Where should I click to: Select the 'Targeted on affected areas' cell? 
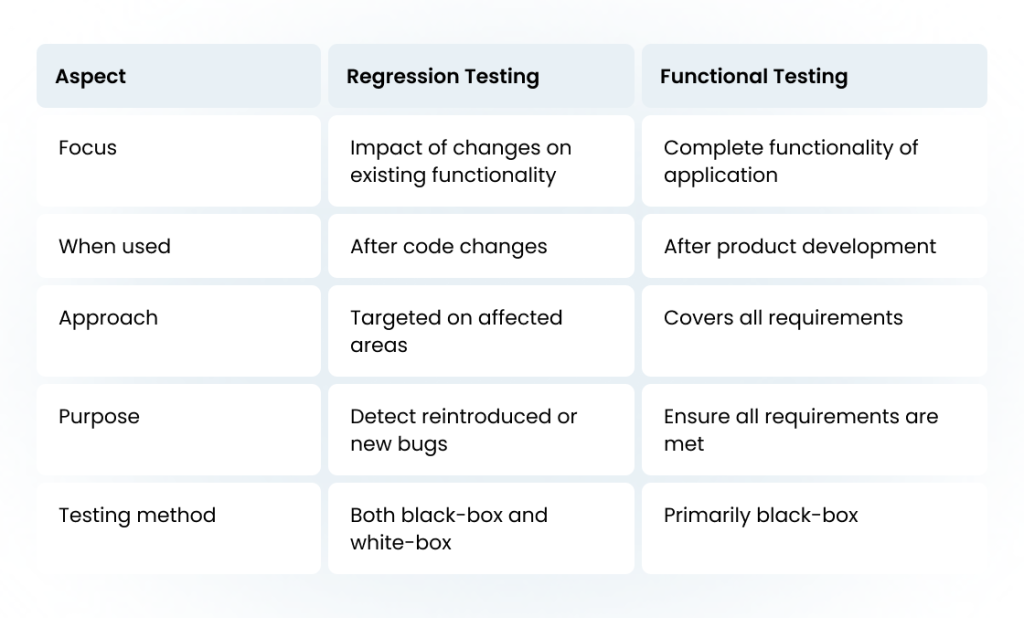481,331
